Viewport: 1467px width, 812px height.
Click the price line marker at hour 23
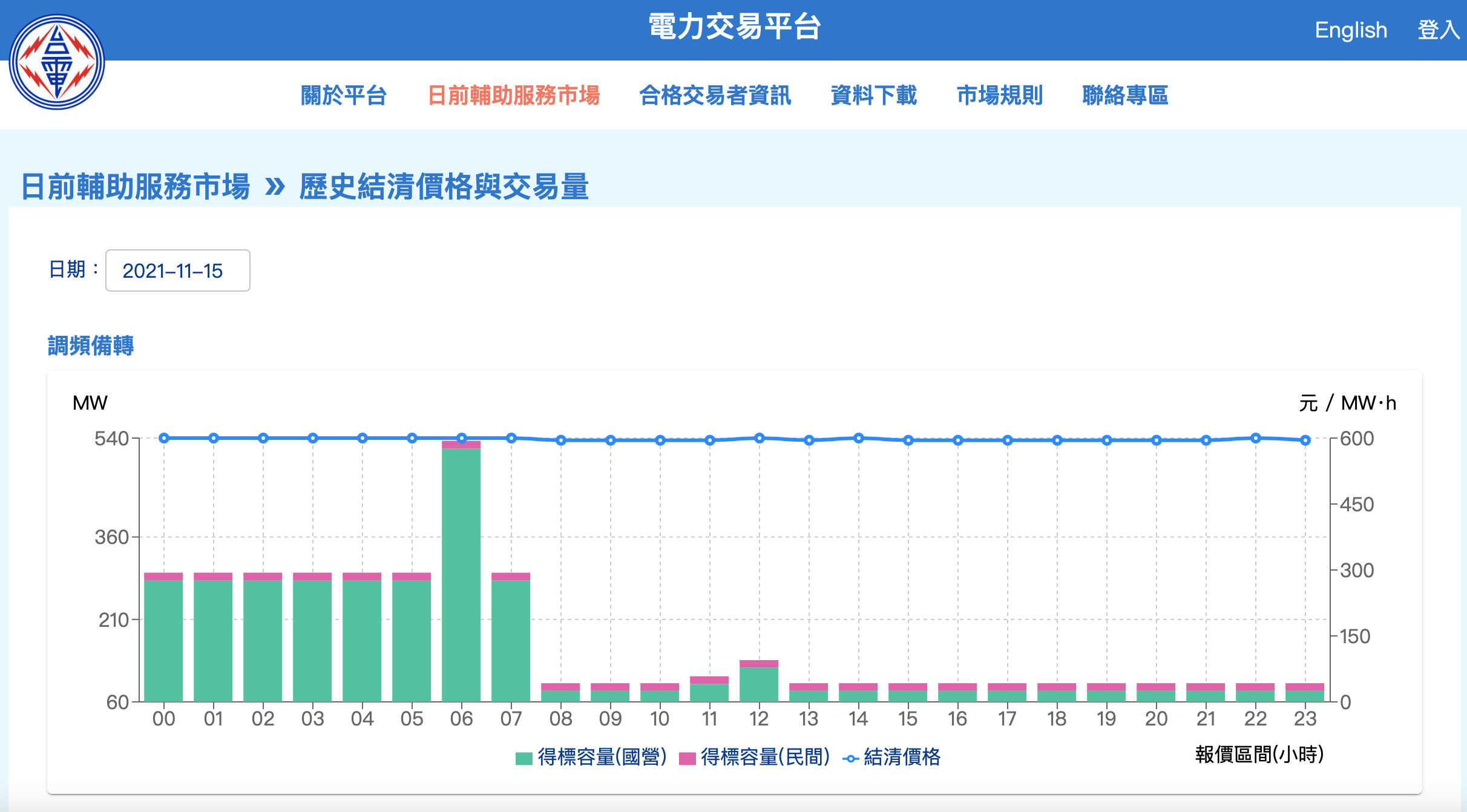pyautogui.click(x=1305, y=440)
